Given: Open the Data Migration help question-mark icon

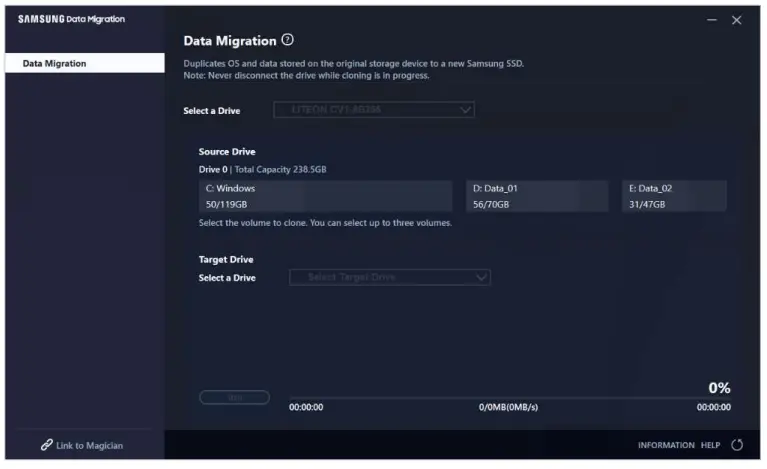Looking at the screenshot, I should [x=288, y=40].
